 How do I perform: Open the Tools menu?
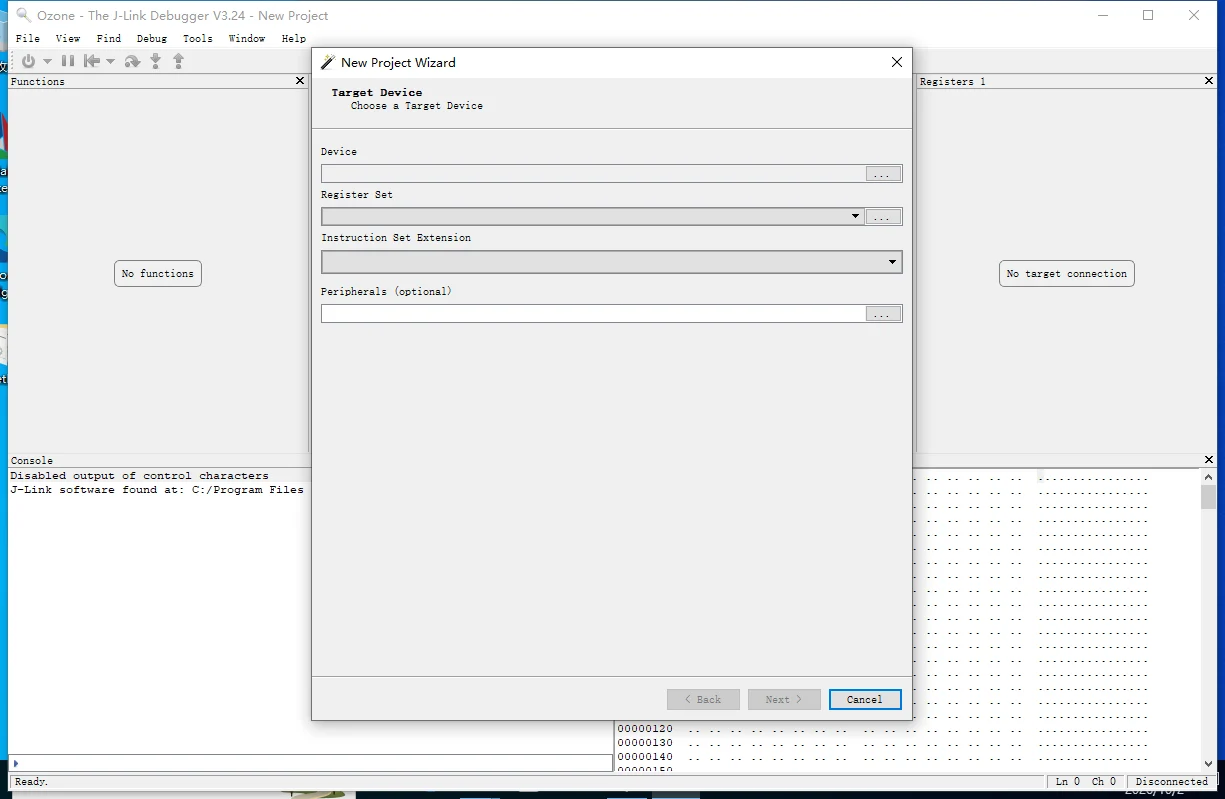pos(198,38)
